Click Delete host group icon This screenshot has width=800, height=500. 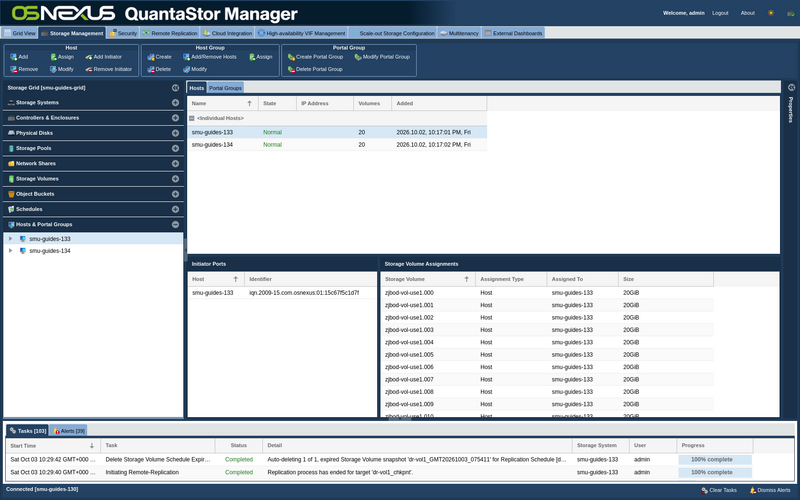click(151, 69)
